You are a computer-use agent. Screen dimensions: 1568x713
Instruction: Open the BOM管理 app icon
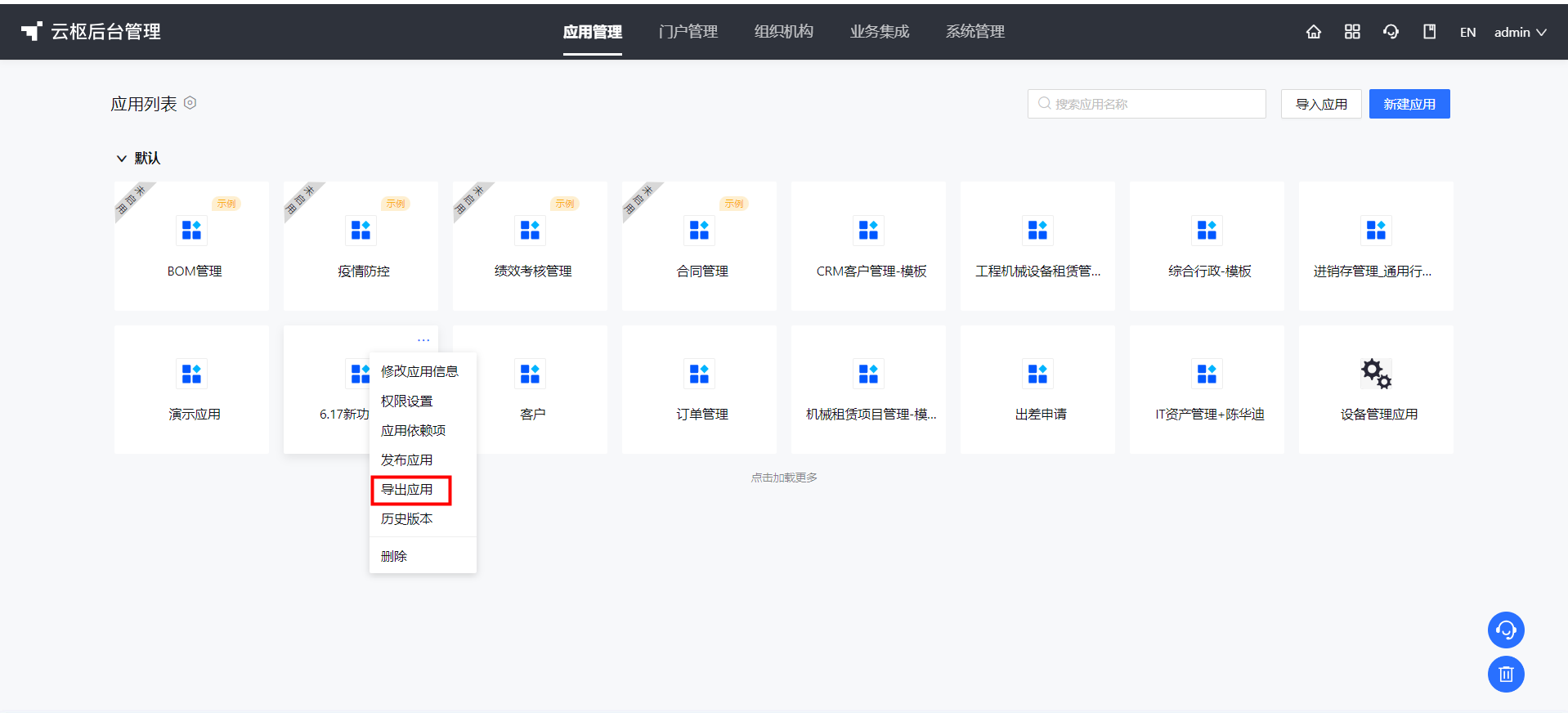coord(191,231)
